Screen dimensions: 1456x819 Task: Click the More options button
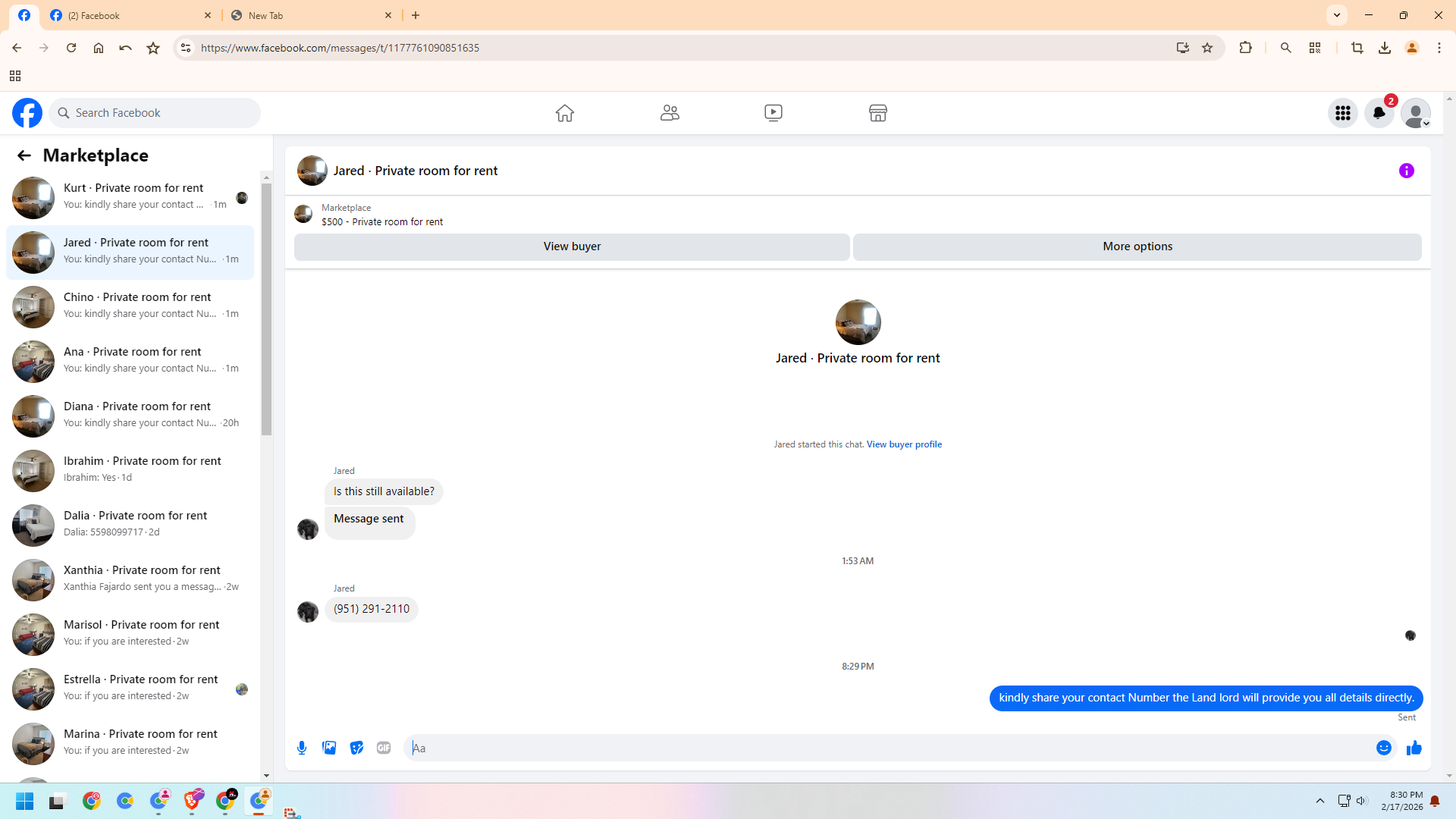tap(1137, 246)
